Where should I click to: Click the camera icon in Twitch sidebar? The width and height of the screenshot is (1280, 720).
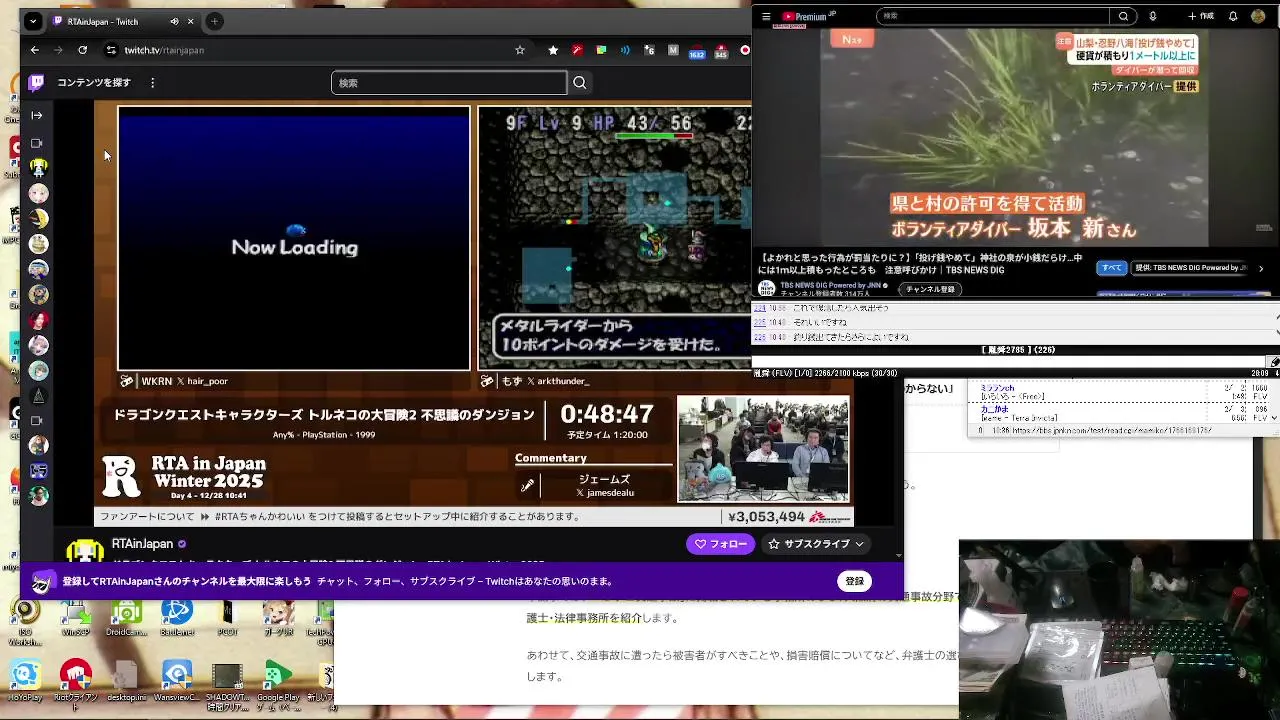[37, 143]
